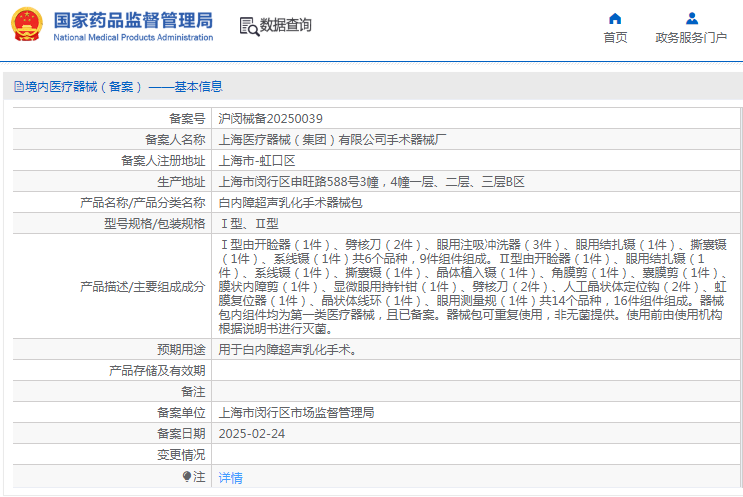This screenshot has height=497, width=743.
Task: Click the 备案日期 label
Action: [x=181, y=434]
